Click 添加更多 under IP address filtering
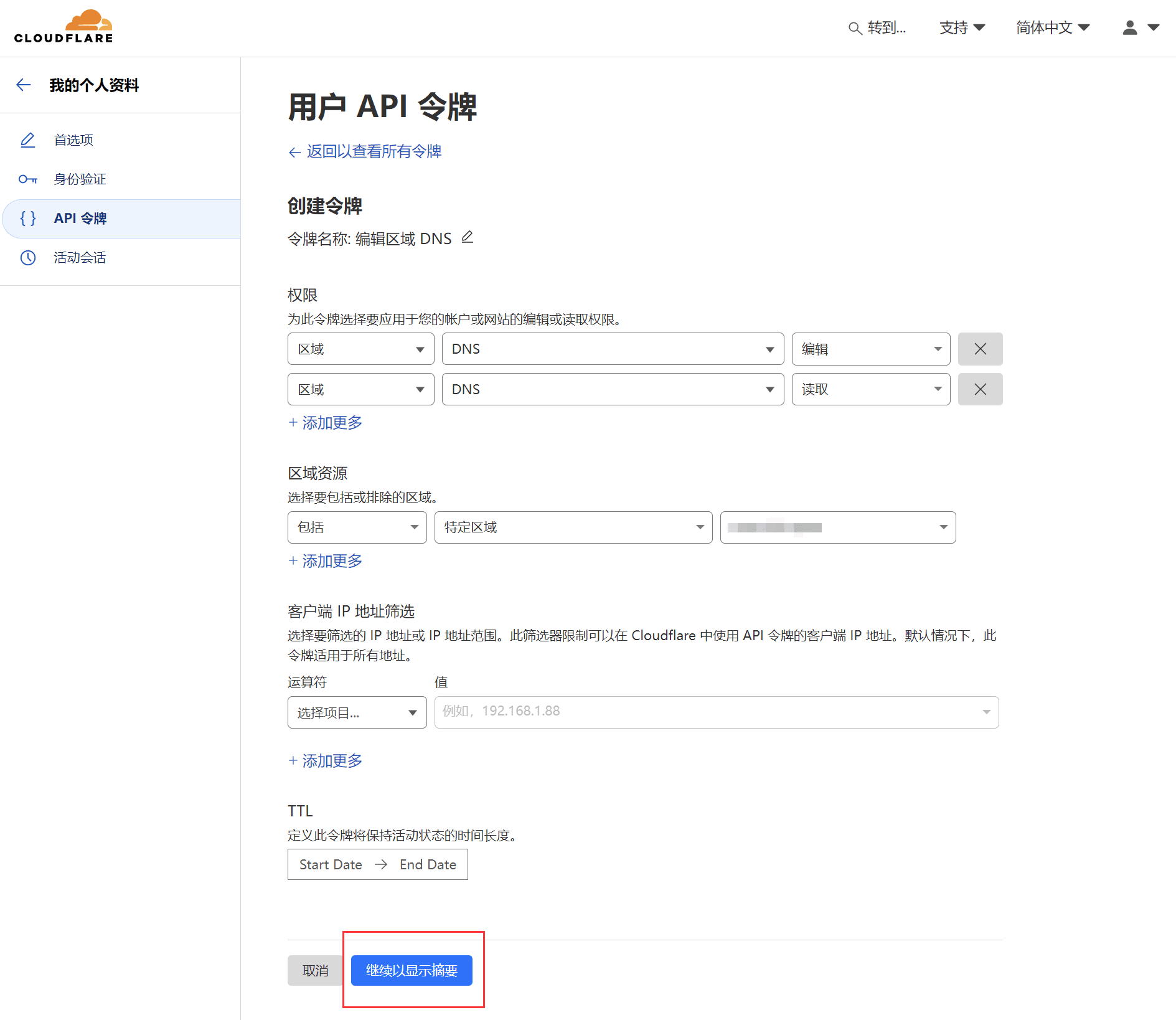The height and width of the screenshot is (1020, 1176). pos(325,761)
